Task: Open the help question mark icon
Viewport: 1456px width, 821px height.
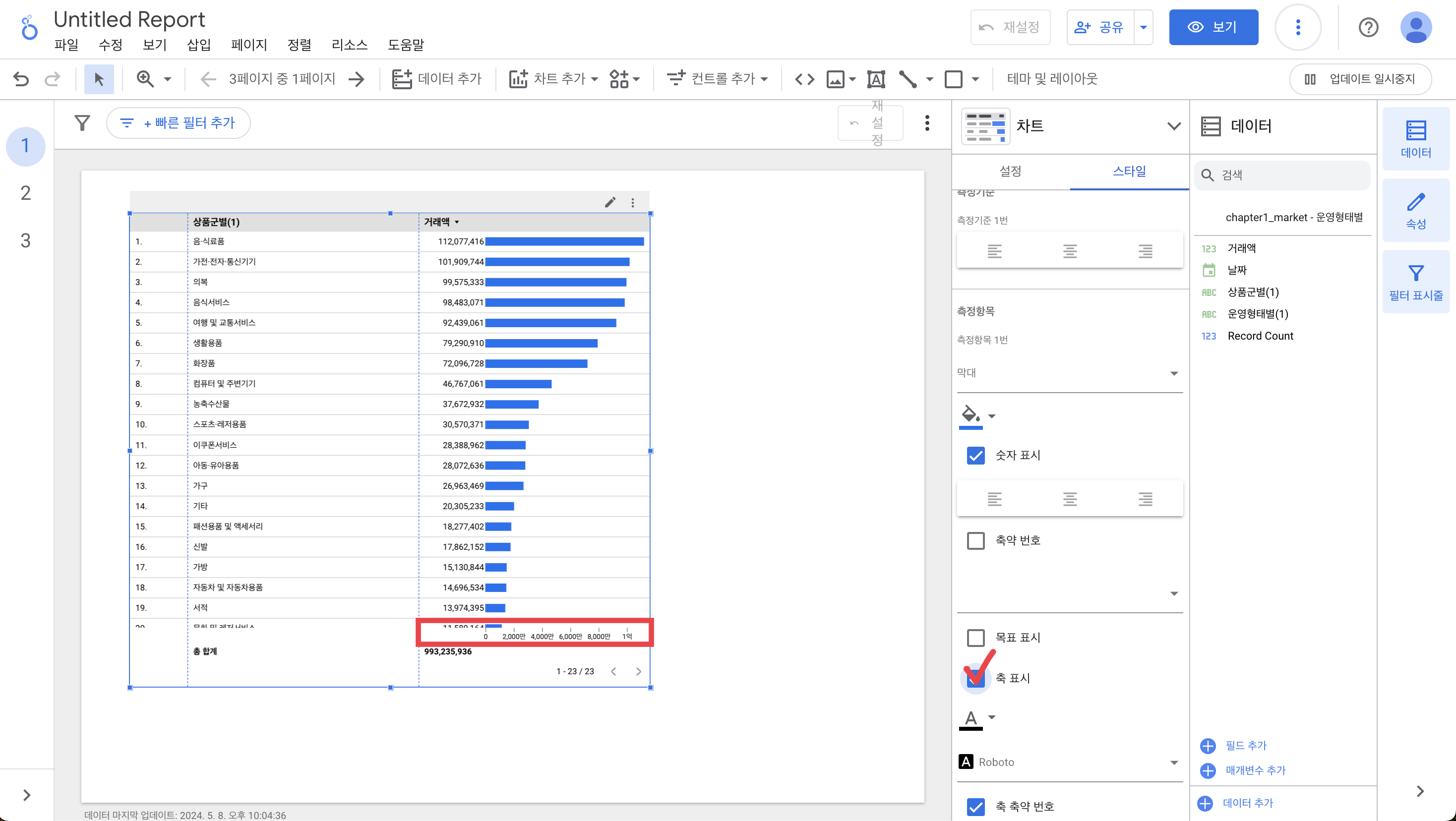Action: coord(1368,27)
